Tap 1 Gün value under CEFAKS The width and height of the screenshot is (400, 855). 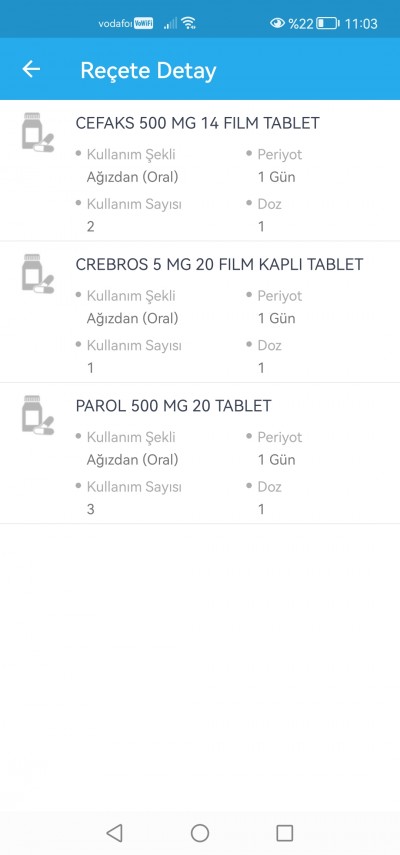pyautogui.click(x=276, y=177)
